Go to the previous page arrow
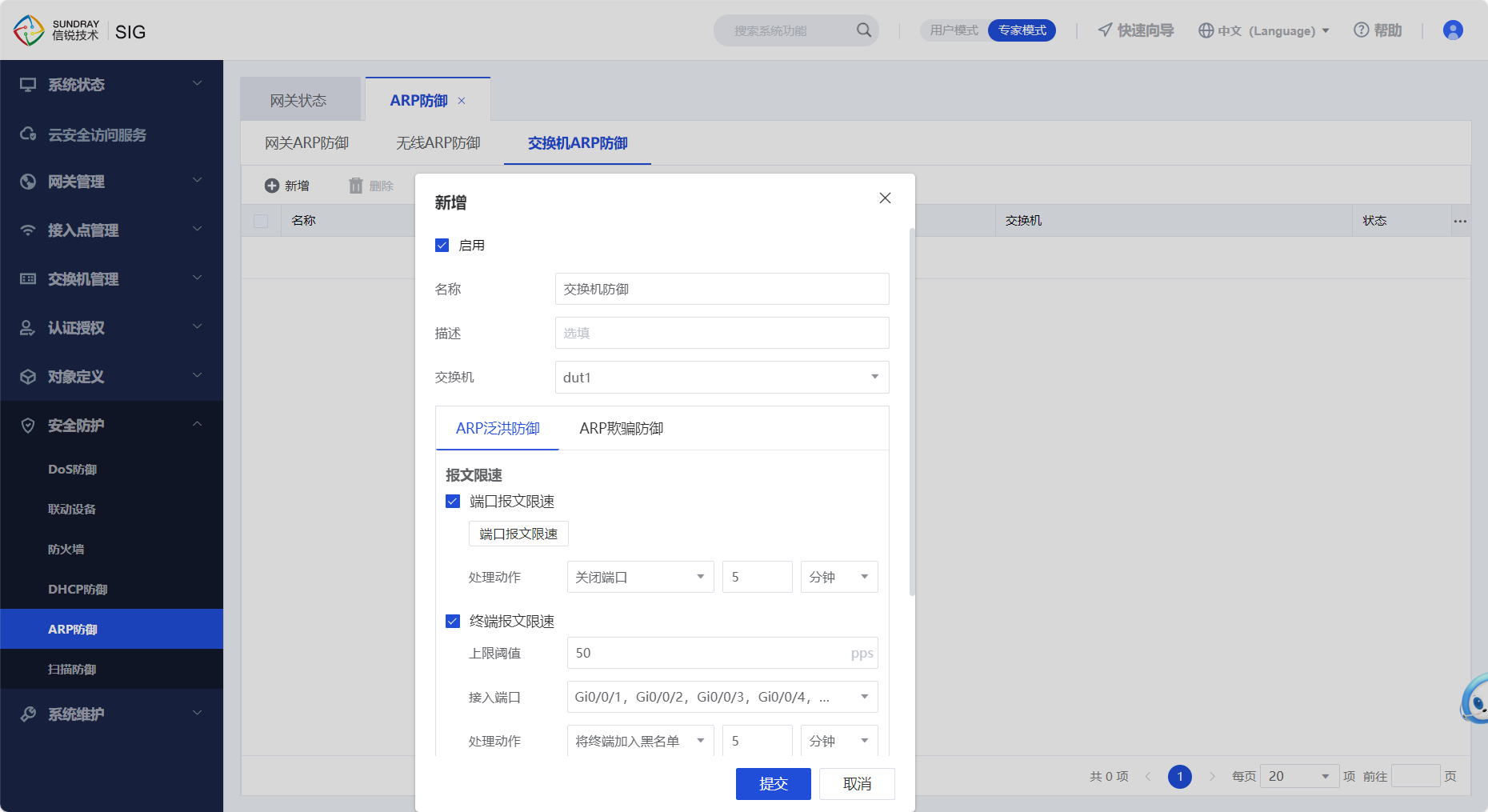 pos(1148,776)
